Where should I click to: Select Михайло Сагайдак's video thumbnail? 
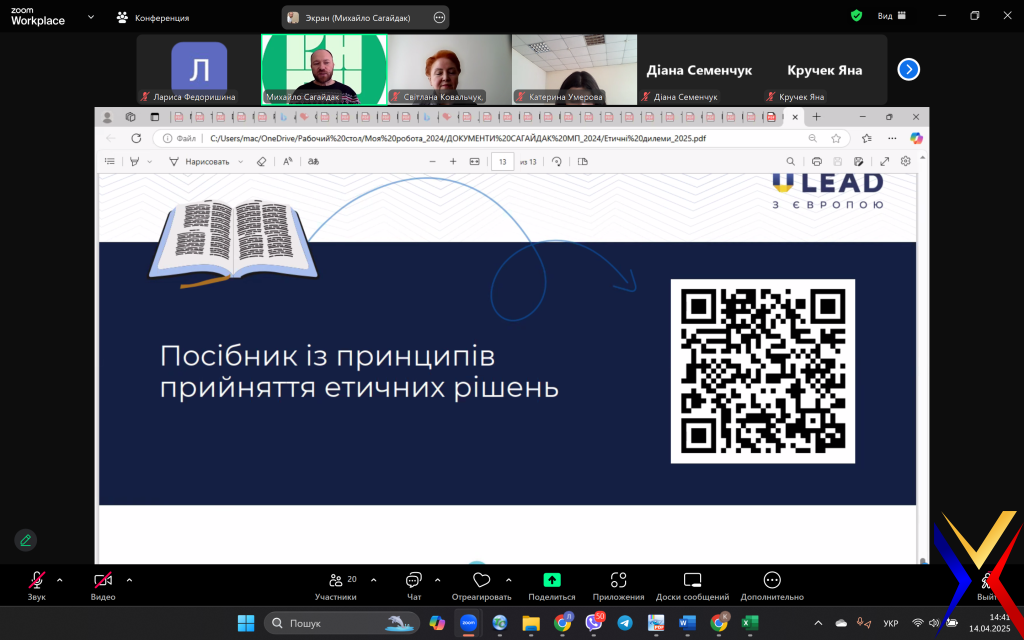pos(324,69)
